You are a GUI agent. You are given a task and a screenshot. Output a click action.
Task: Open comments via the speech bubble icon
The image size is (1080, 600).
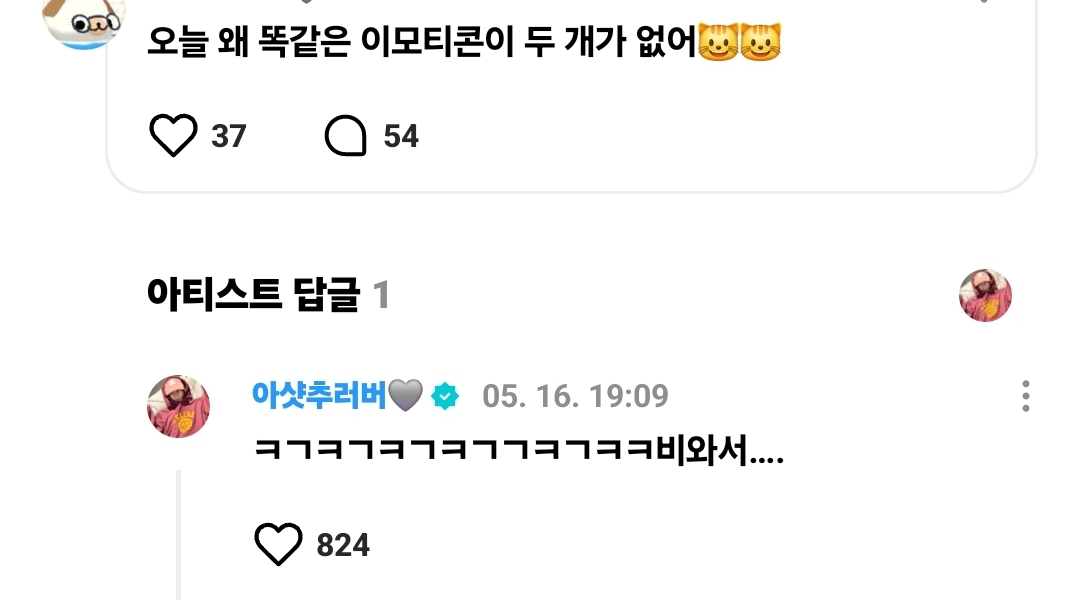point(346,135)
